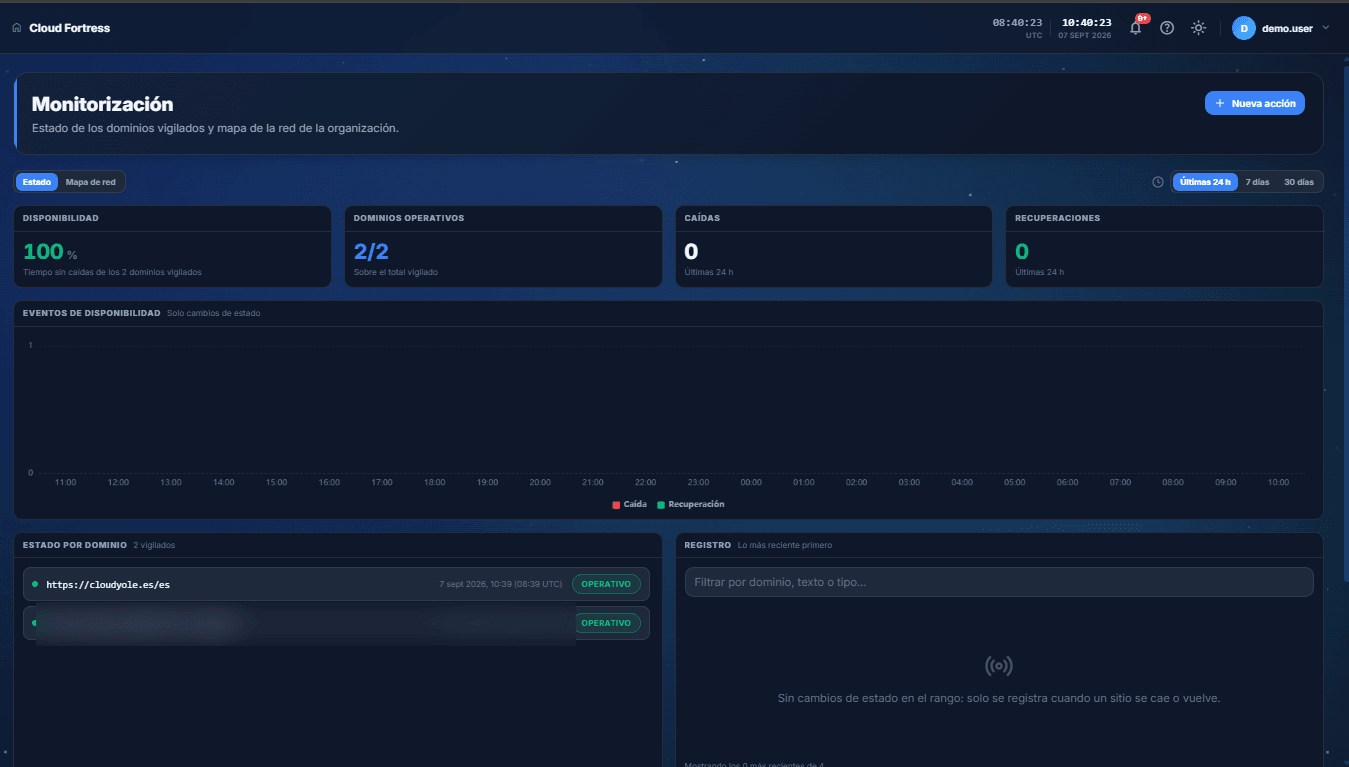Screen dimensions: 1349x767
Task: Click the Eventos de Disponibilidad panel title
Action: point(92,313)
